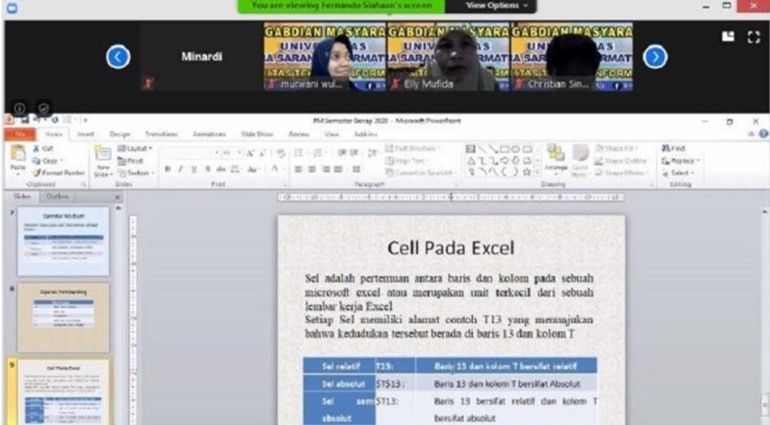The image size is (770, 425).
Task: Open Select menu in Editing group
Action: coord(678,173)
